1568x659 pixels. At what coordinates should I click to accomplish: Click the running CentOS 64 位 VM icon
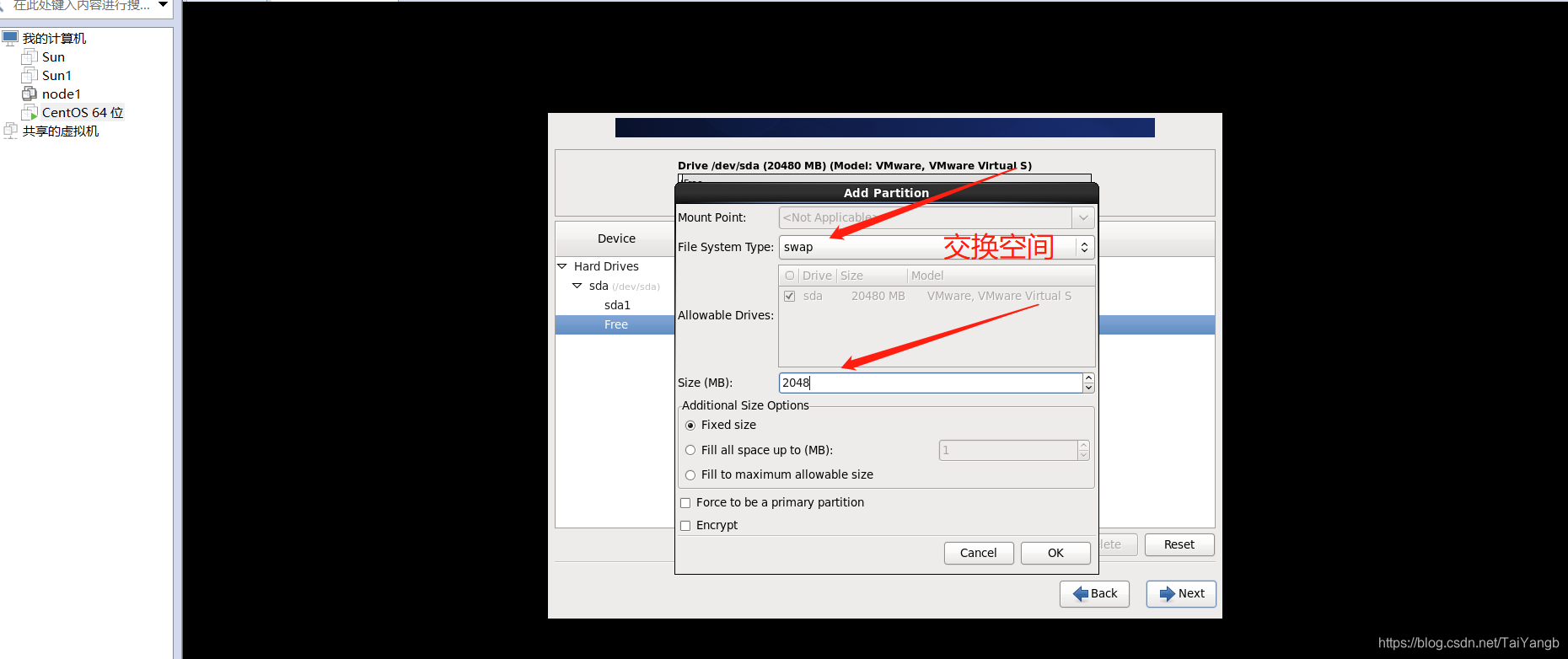pyautogui.click(x=30, y=113)
